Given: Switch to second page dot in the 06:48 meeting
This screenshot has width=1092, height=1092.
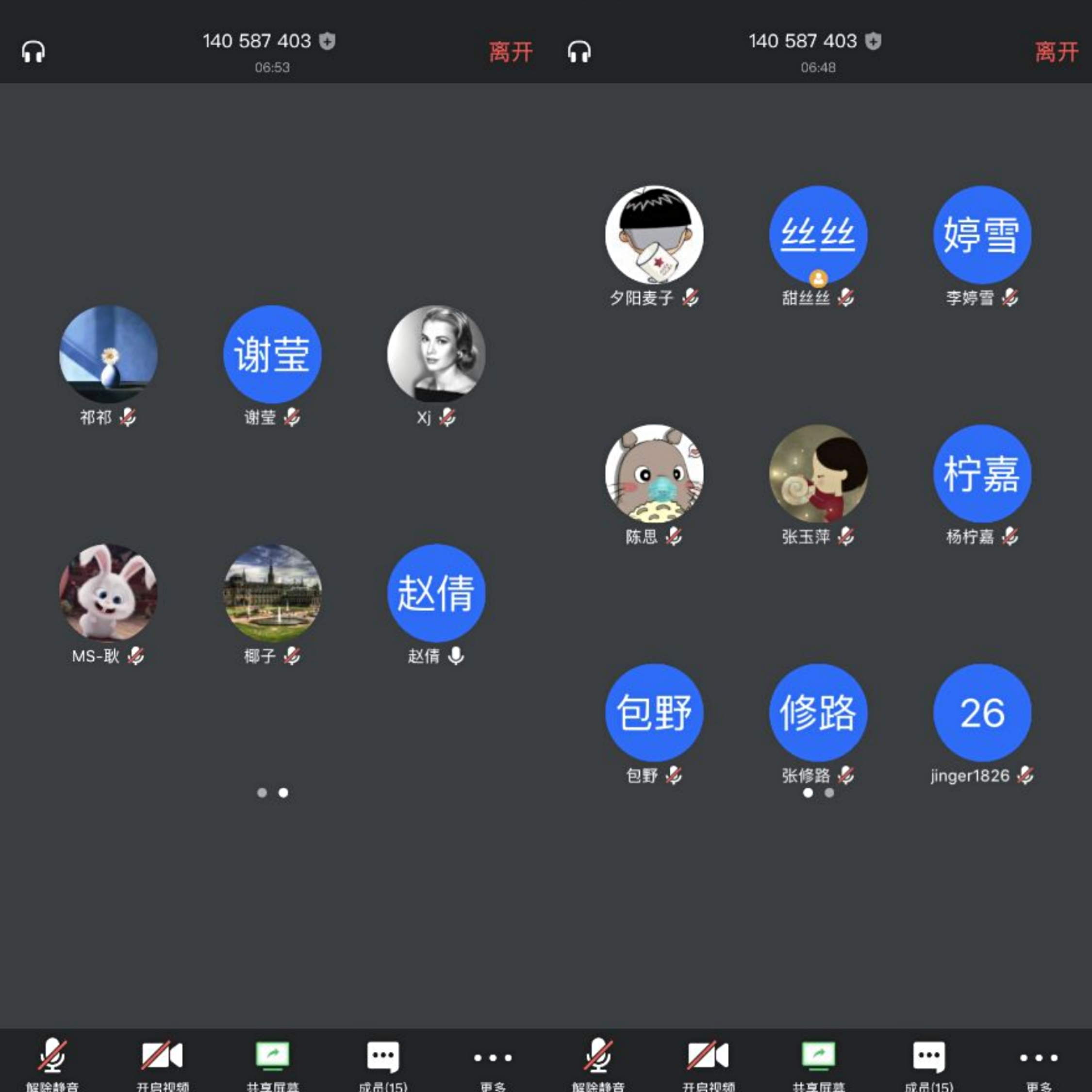Looking at the screenshot, I should [x=829, y=793].
